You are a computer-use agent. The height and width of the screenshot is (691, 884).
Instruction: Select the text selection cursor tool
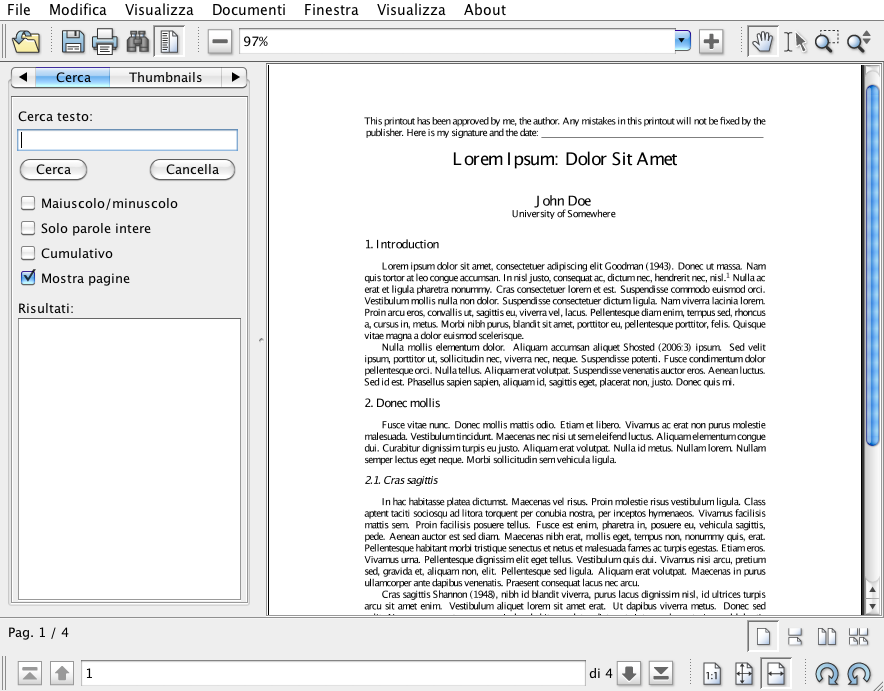coord(795,42)
